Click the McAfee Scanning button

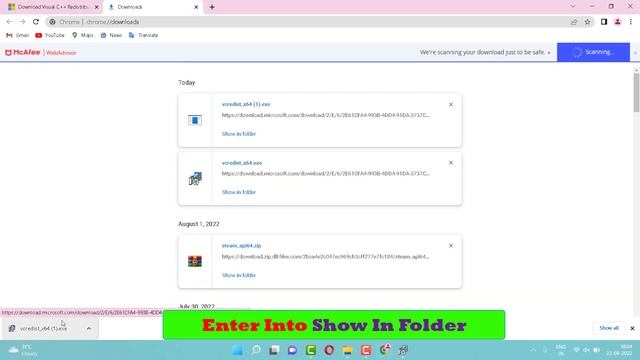tap(593, 52)
